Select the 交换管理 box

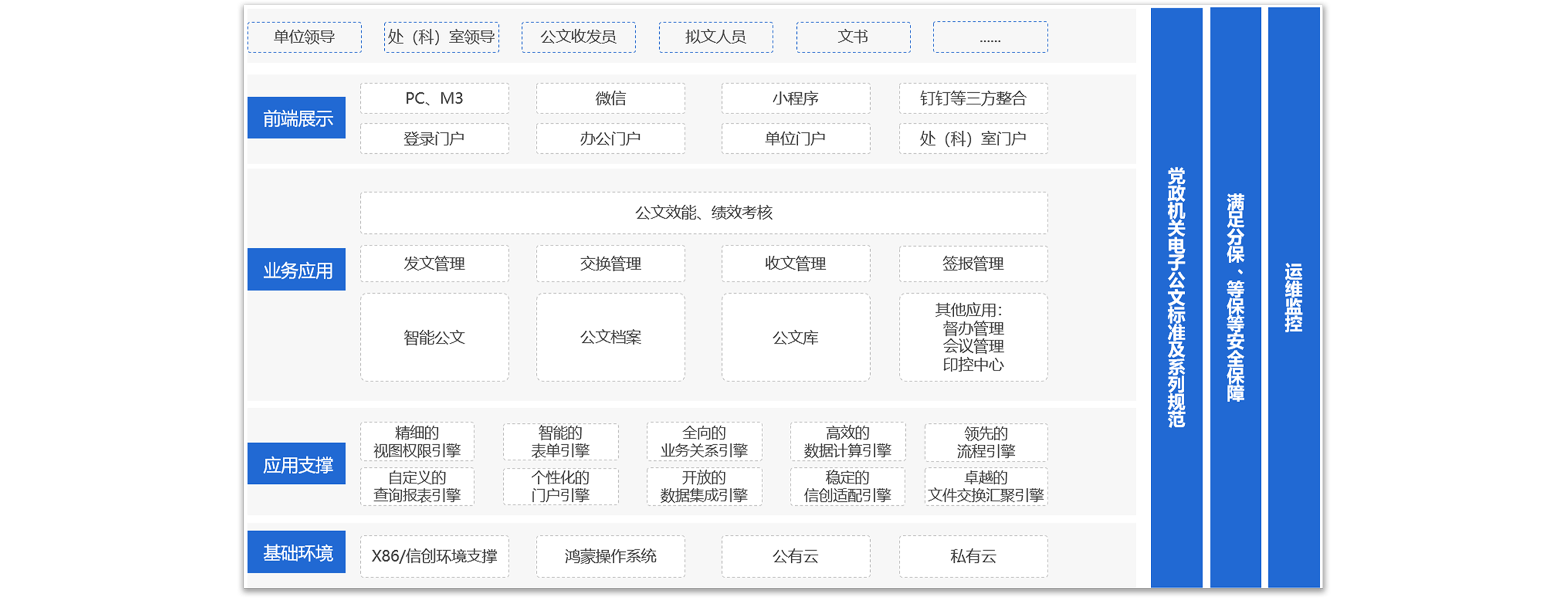point(610,263)
